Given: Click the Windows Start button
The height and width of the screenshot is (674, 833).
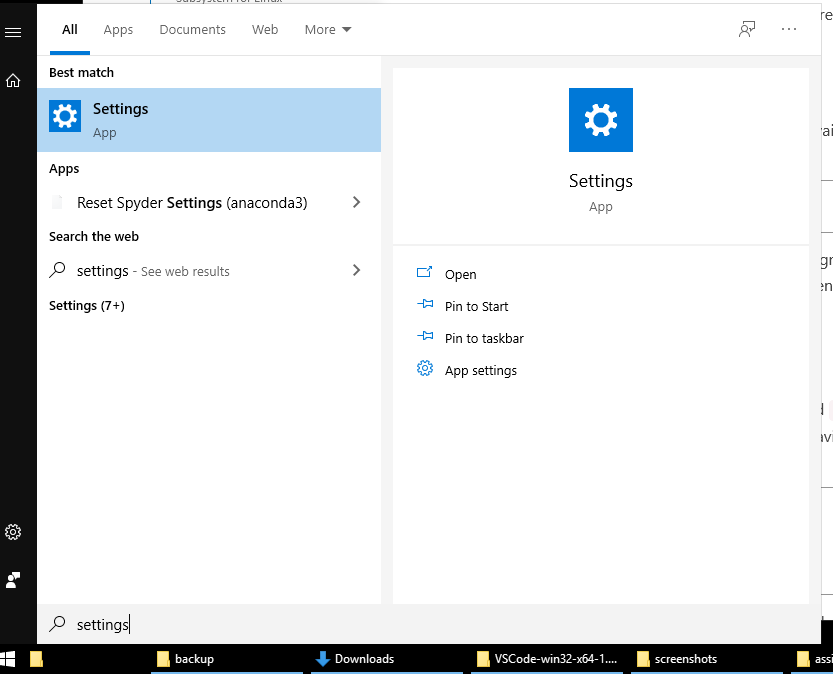Looking at the screenshot, I should (x=8, y=659).
